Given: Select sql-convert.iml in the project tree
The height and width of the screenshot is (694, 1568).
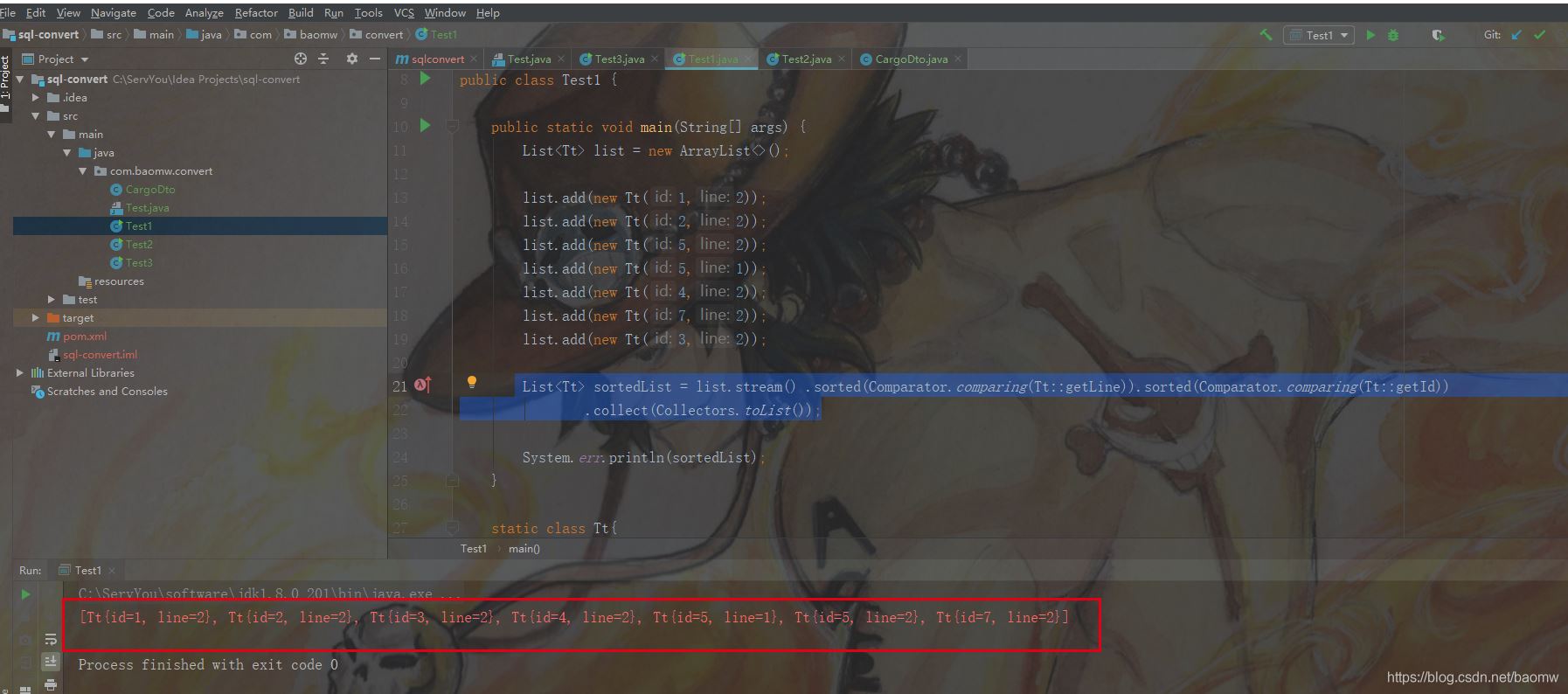Looking at the screenshot, I should tap(100, 355).
